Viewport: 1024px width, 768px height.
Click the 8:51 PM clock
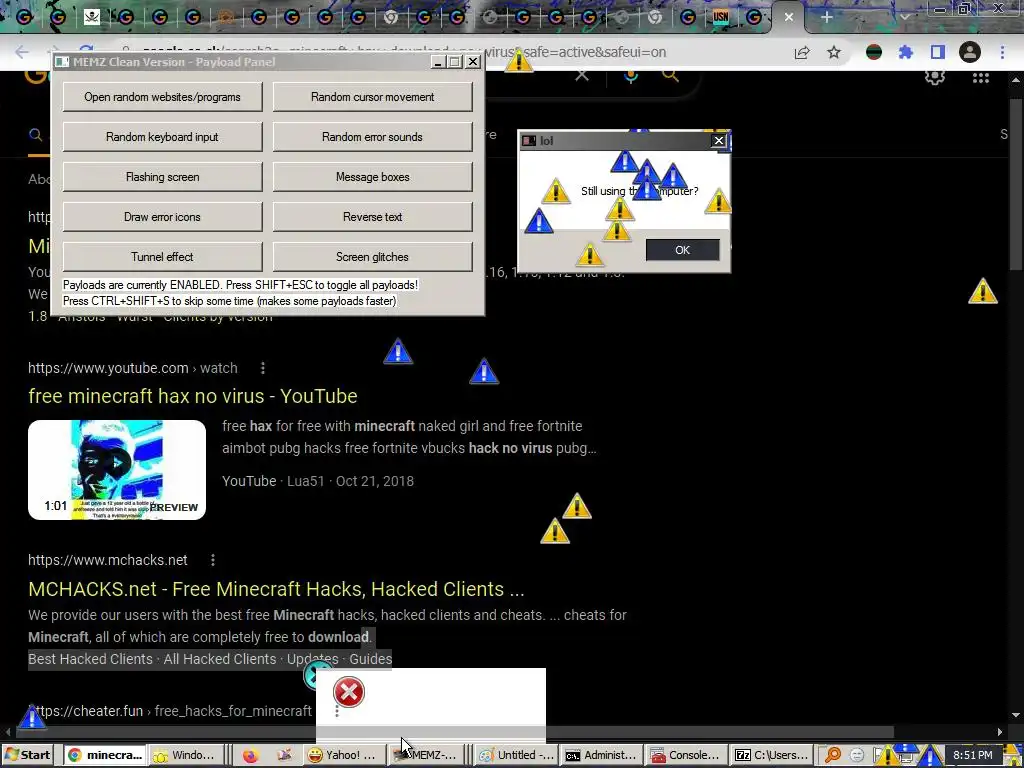pos(972,755)
